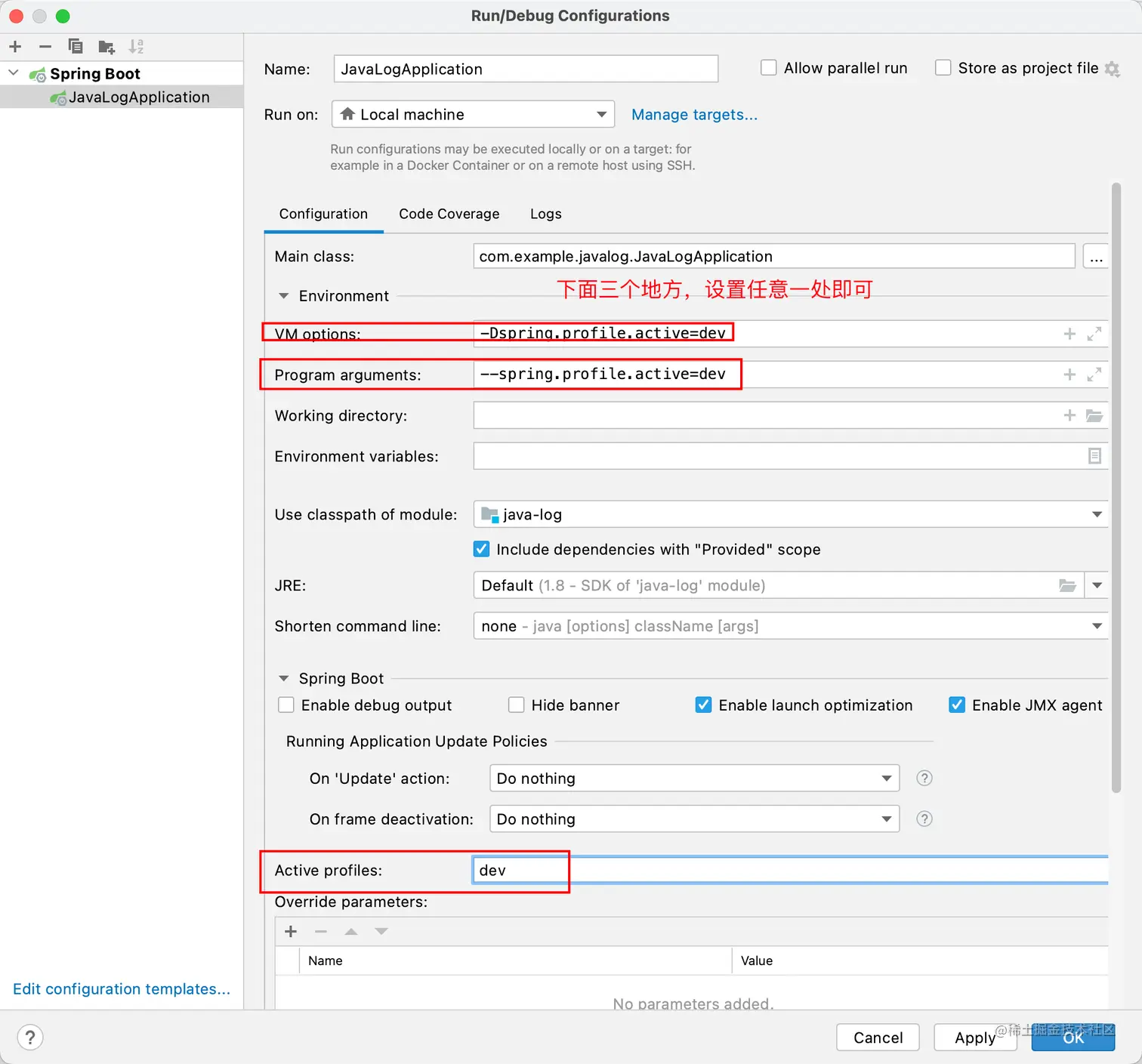Collapse the Spring Boot settings section

(x=284, y=679)
